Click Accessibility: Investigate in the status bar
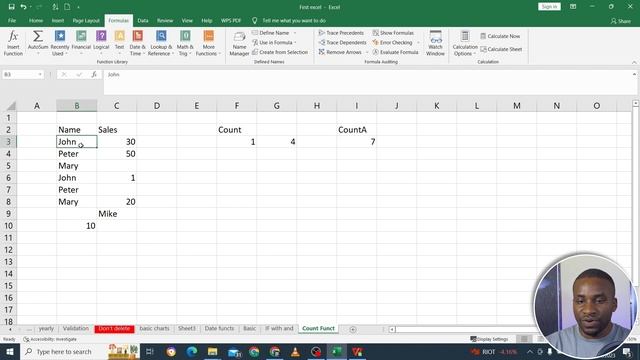The width and height of the screenshot is (640, 360). click(x=50, y=339)
